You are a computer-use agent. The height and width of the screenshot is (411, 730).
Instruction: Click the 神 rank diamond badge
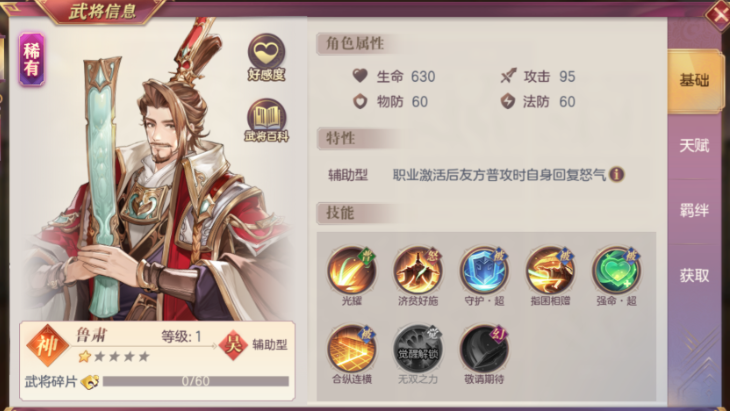coord(47,346)
